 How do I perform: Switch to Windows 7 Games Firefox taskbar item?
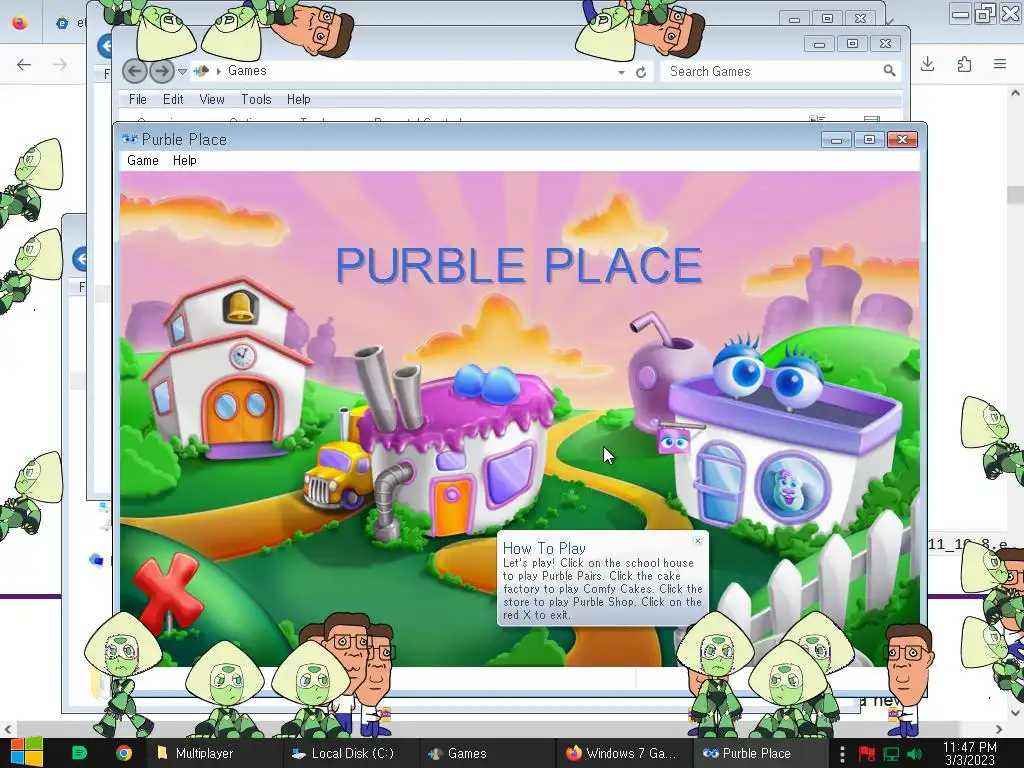pyautogui.click(x=622, y=753)
